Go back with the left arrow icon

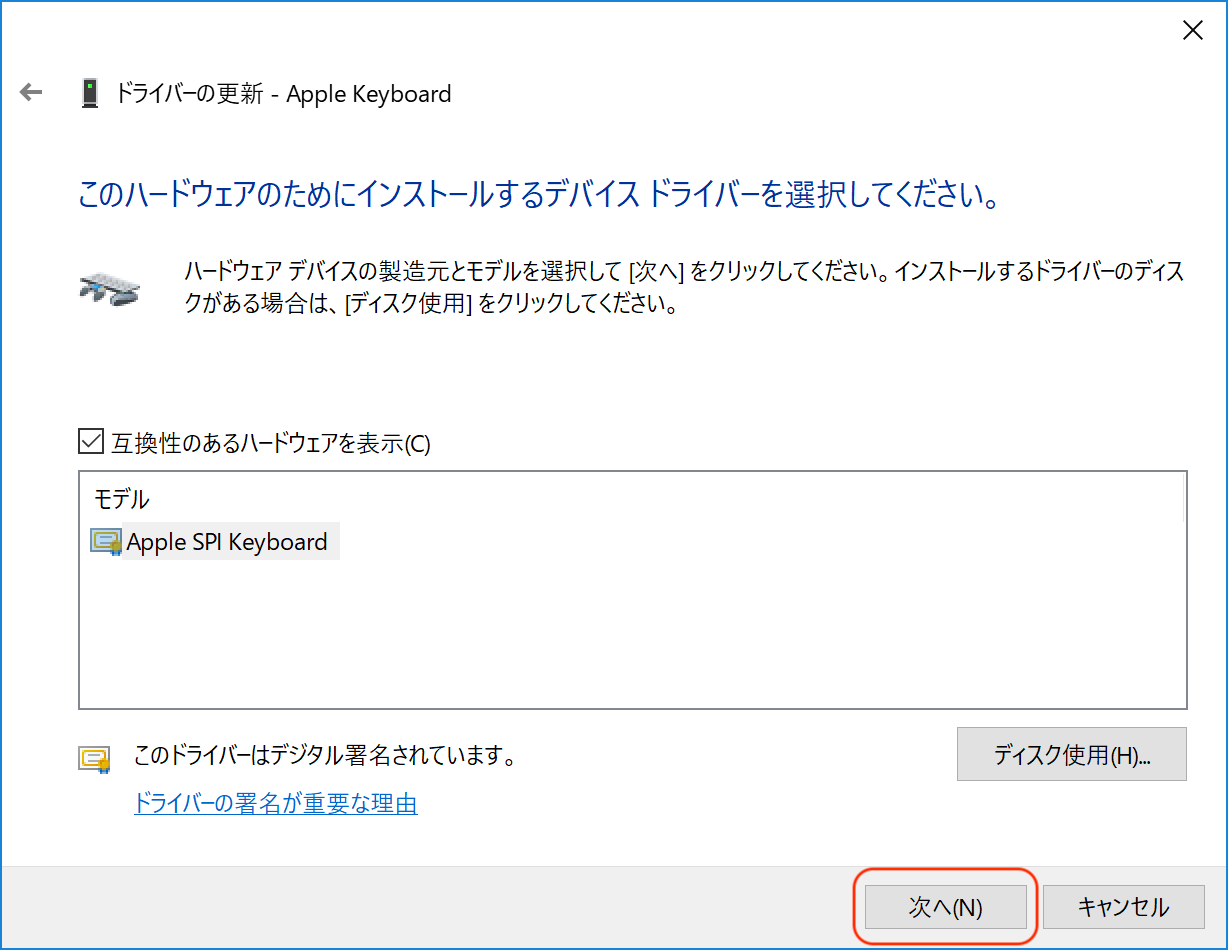coord(31,93)
